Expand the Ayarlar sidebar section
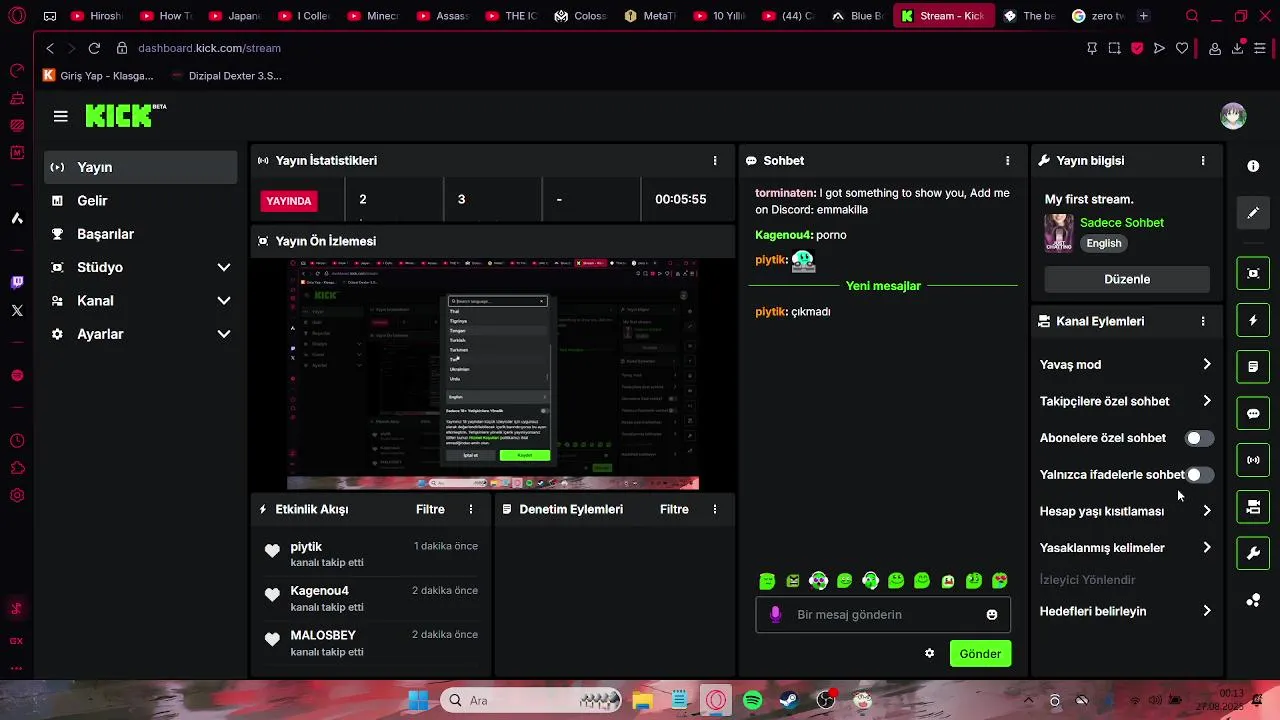 click(141, 334)
